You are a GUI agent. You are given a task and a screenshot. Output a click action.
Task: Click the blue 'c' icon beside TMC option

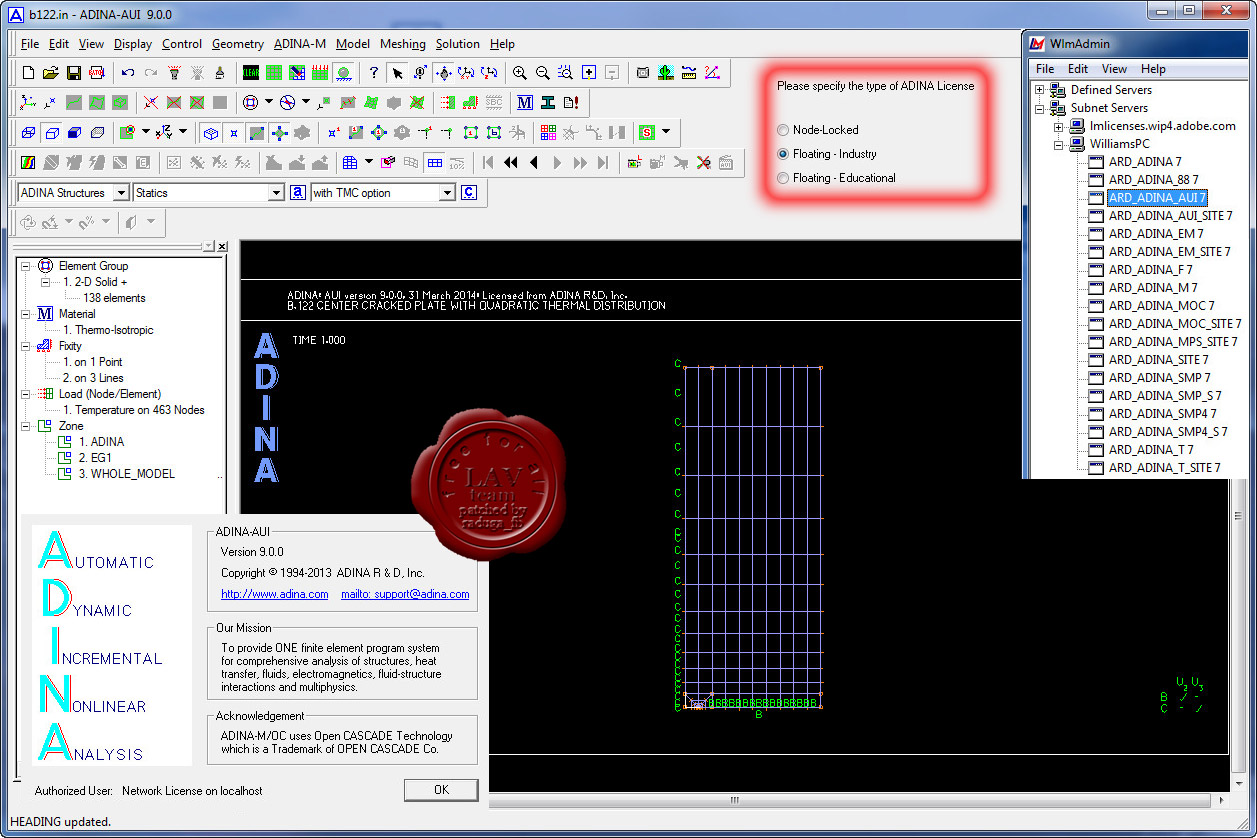[x=468, y=192]
